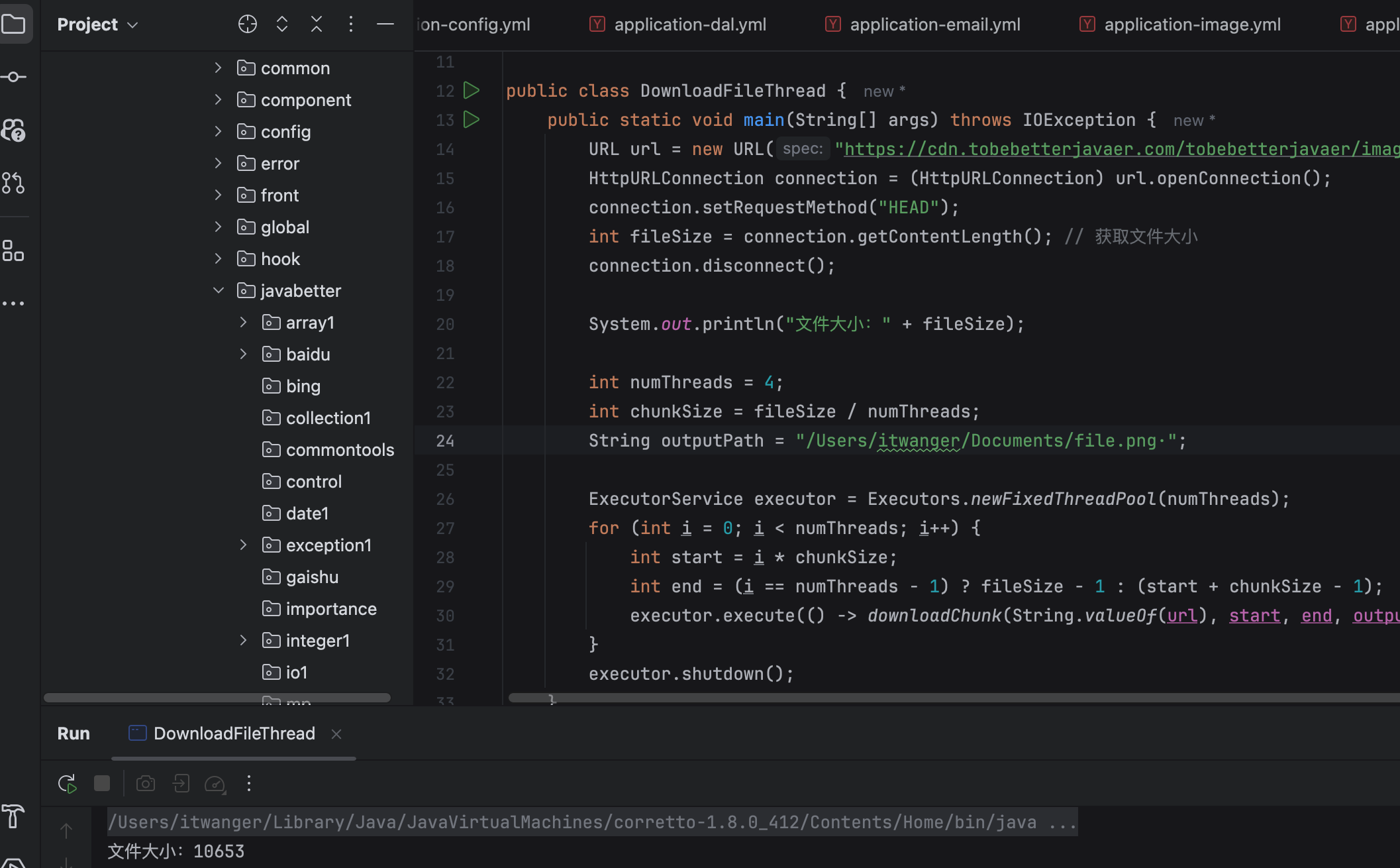The width and height of the screenshot is (1400, 868).
Task: Click the Select Opened File crosshair icon
Action: (x=247, y=25)
